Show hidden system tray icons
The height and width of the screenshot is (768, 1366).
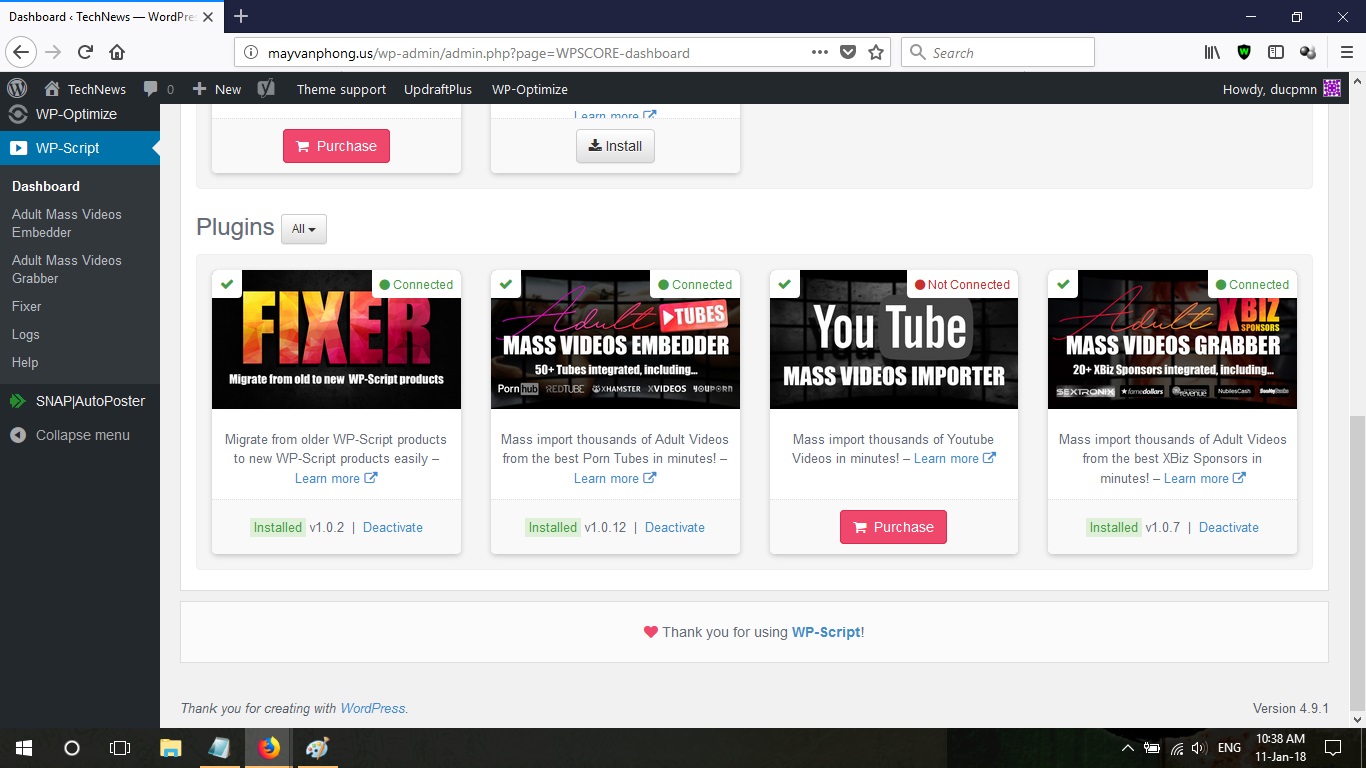pyautogui.click(x=1128, y=748)
